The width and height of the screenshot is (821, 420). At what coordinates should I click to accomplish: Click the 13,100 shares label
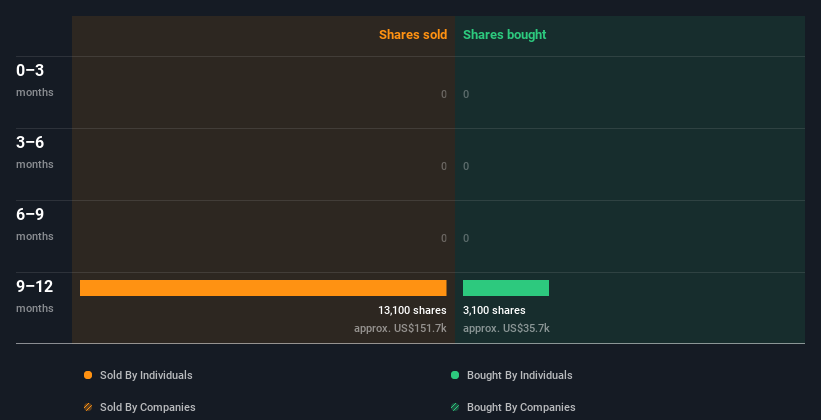412,311
